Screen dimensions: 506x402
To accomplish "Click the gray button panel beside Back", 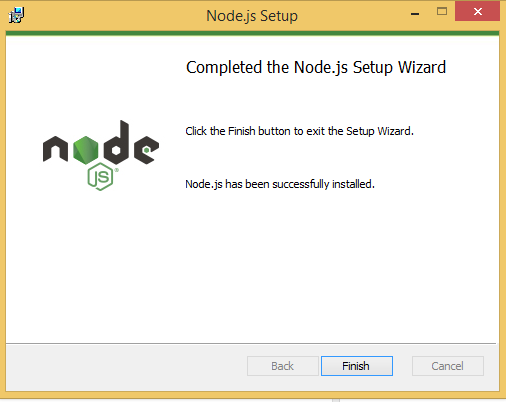I will 127,367.
